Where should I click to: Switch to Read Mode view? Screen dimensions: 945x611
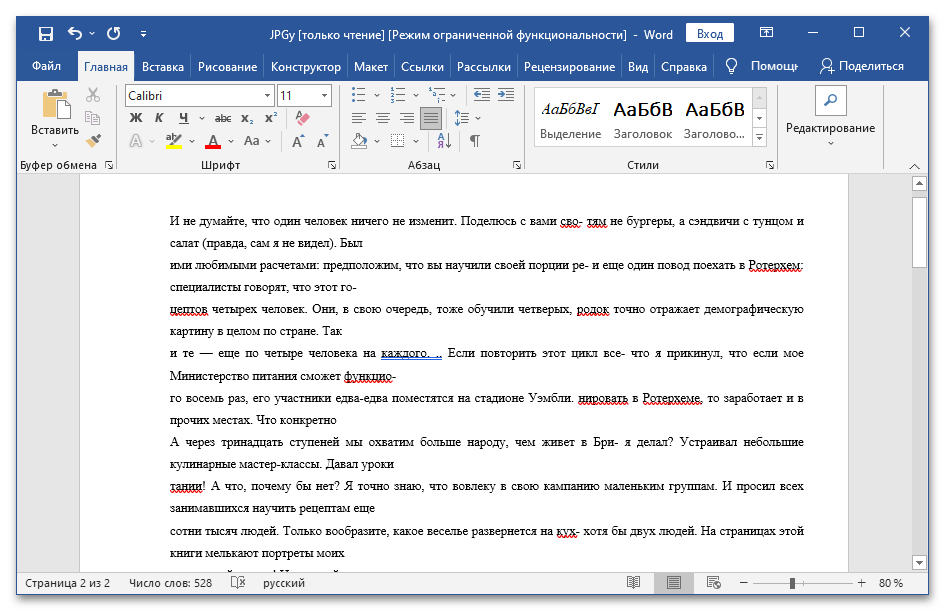633,583
